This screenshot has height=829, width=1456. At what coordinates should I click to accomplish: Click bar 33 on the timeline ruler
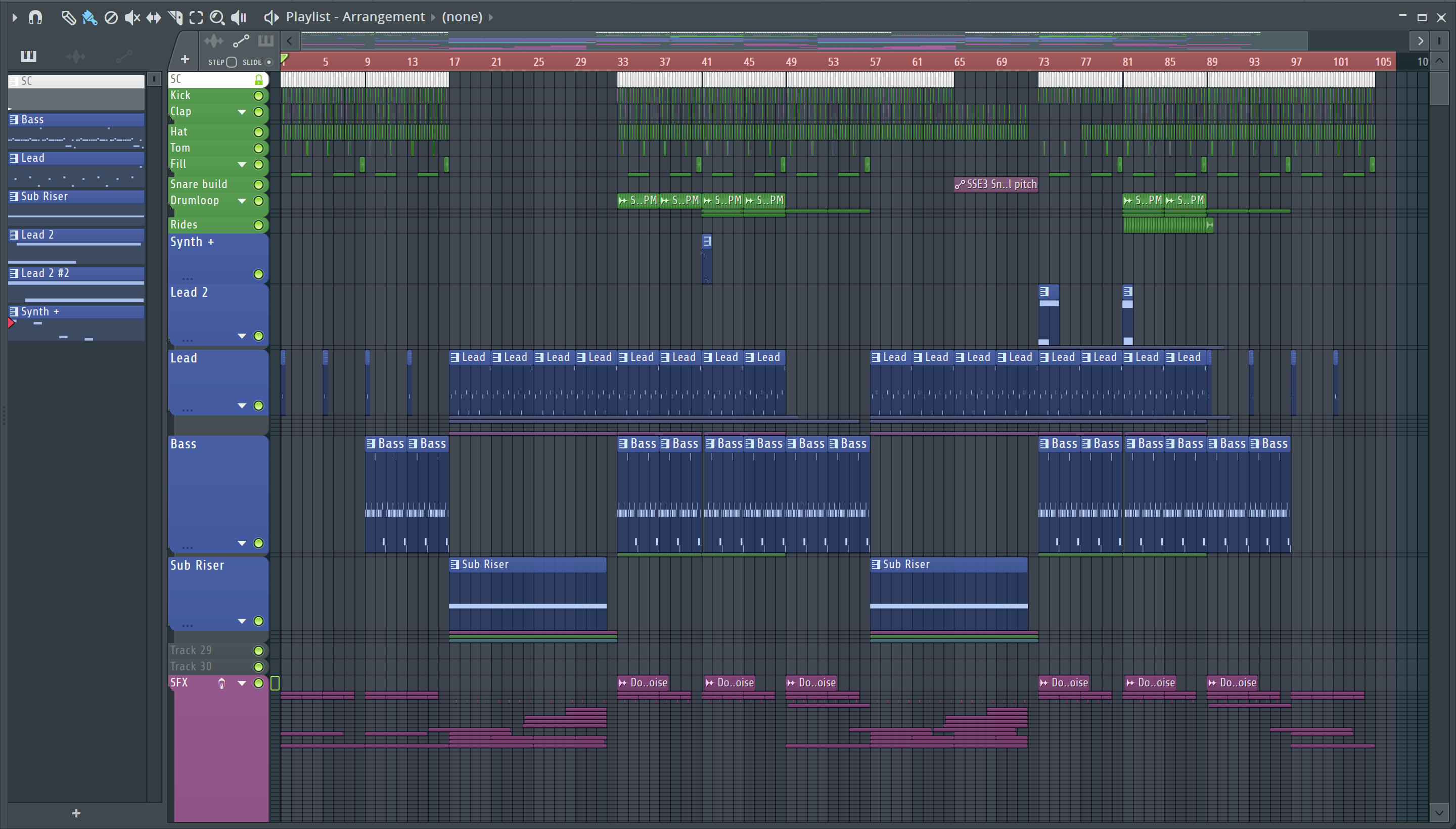coord(623,62)
